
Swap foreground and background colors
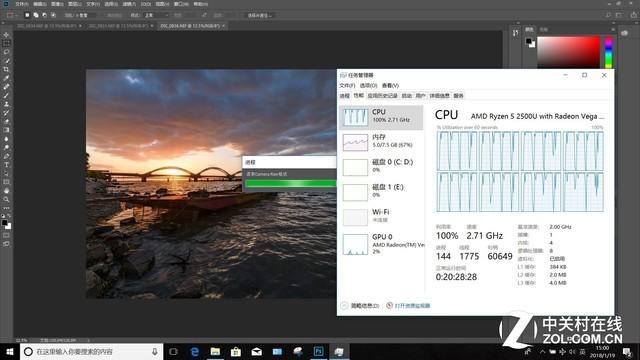[x=9, y=216]
